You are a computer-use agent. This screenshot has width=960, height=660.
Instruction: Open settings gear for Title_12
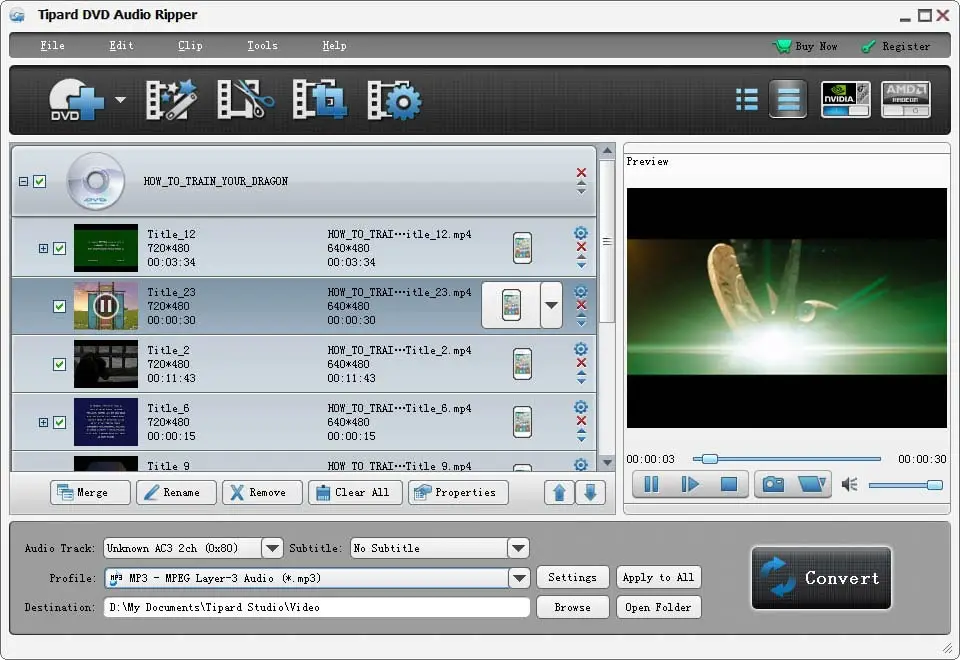tap(581, 233)
